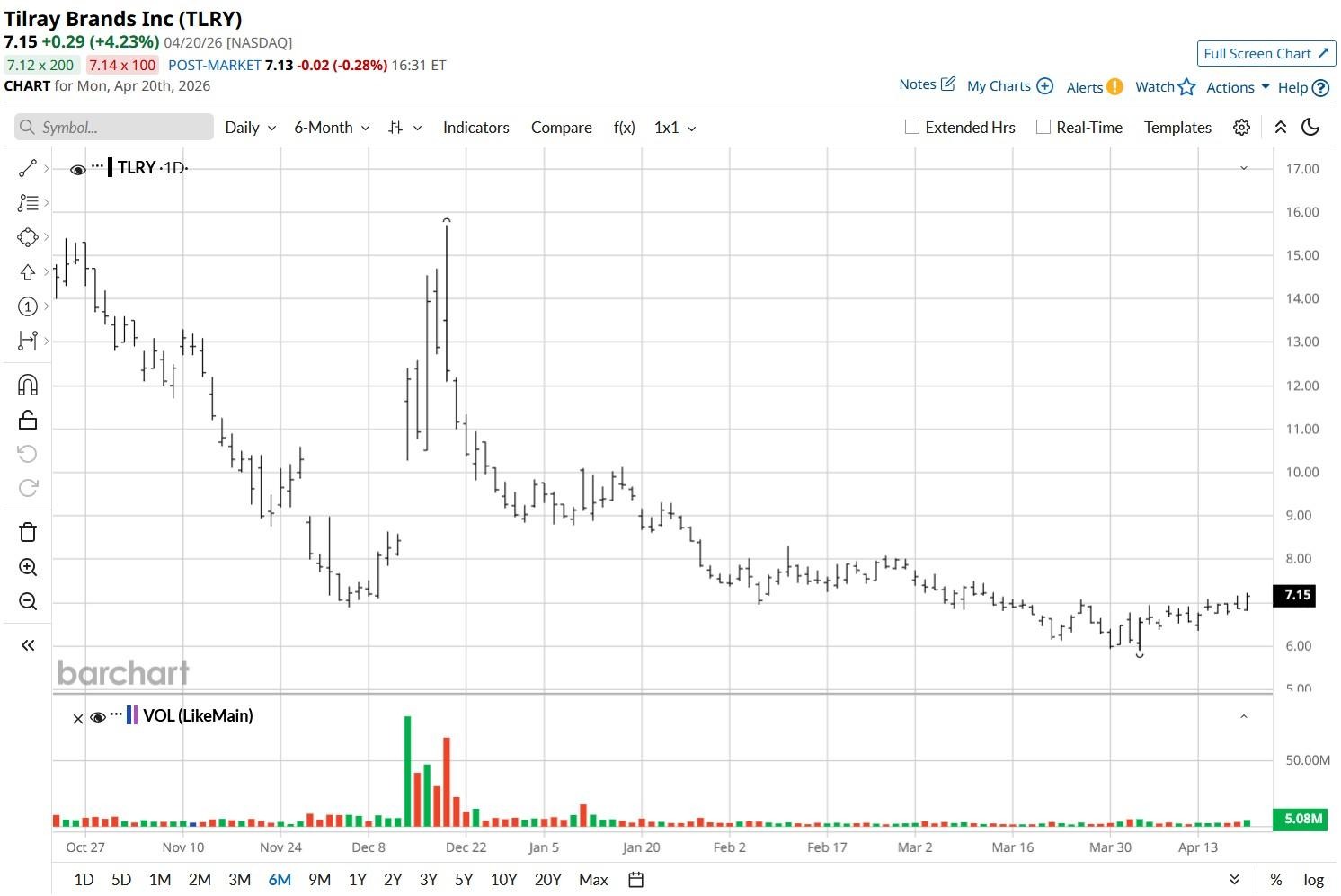Select the 5D time range
Image resolution: width=1341 pixels, height=896 pixels.
click(x=121, y=880)
